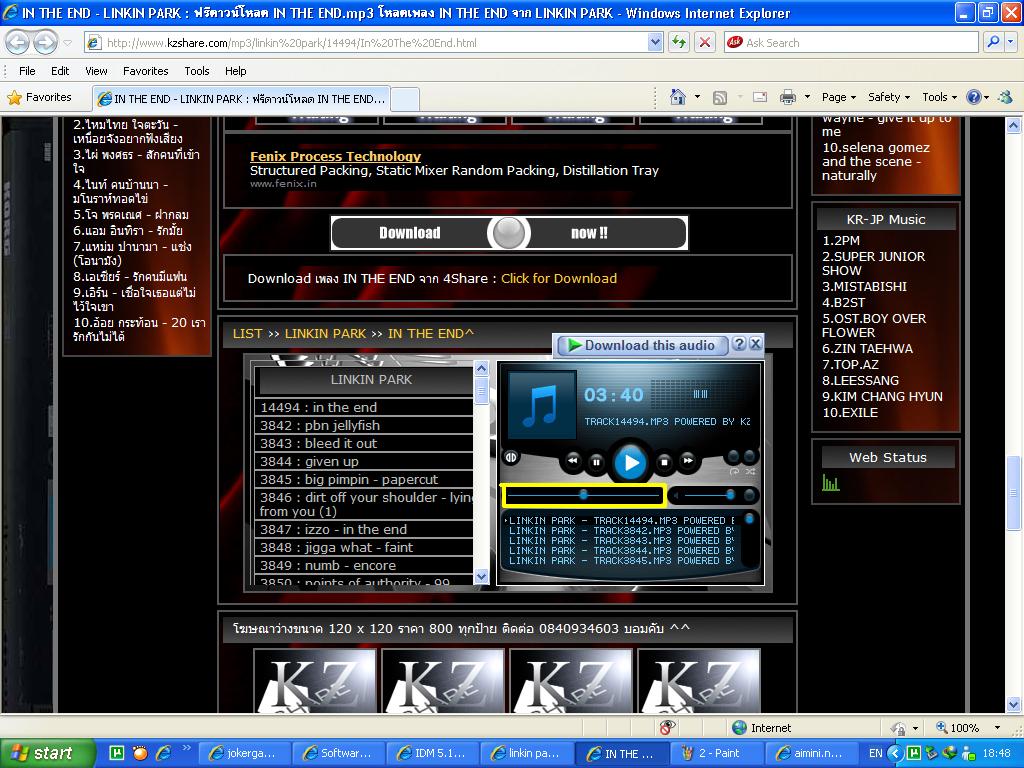This screenshot has height=768, width=1024.
Task: Open the search provider dropdown arrow
Action: click(x=1011, y=42)
